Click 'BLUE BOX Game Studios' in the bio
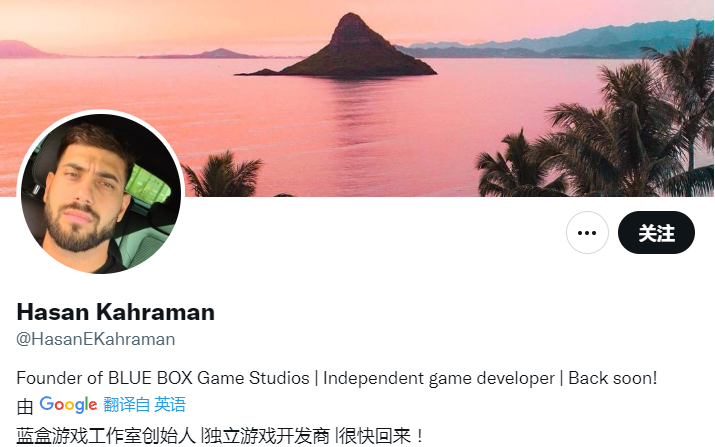715x447 pixels. tap(208, 378)
